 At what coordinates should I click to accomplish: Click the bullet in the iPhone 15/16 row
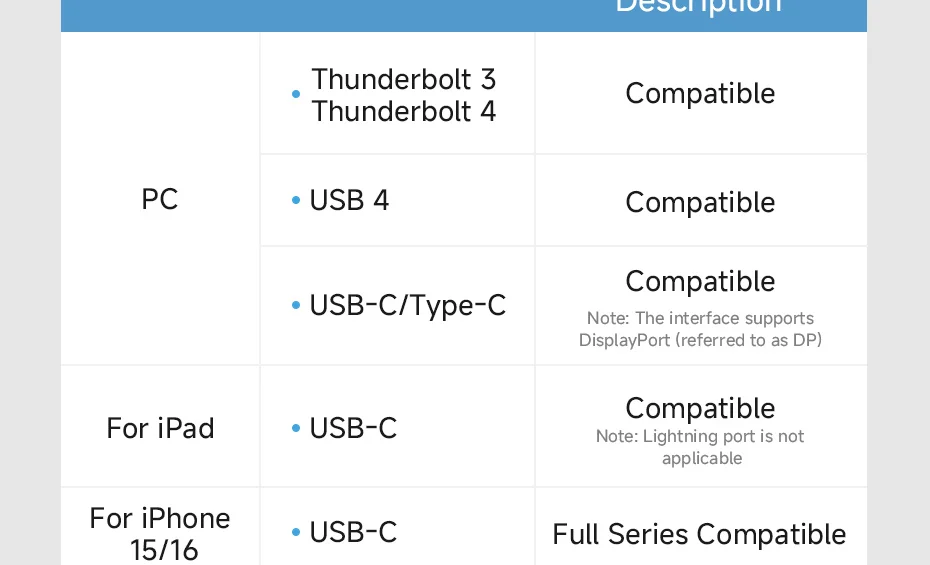coord(296,533)
